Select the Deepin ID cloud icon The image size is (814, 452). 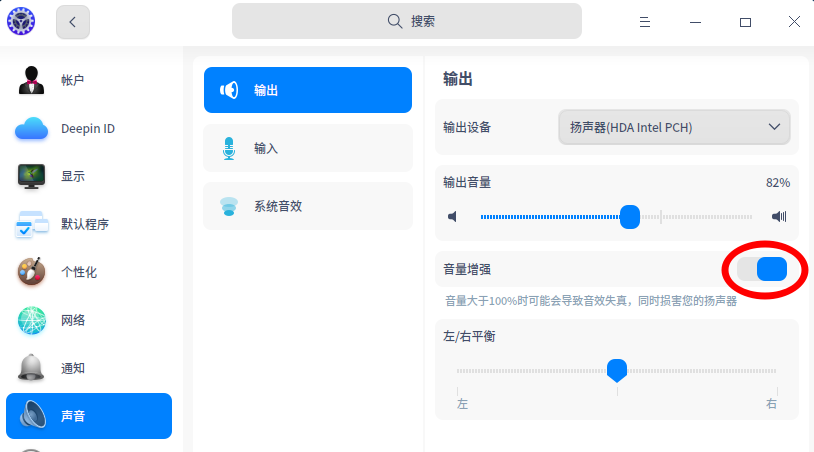31,129
